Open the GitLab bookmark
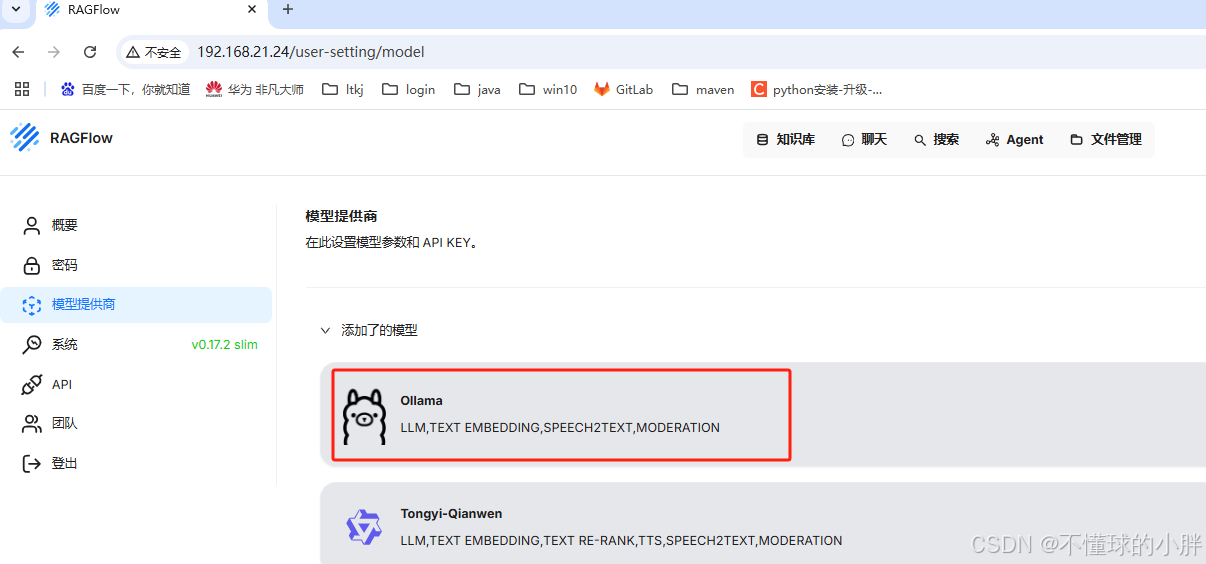 [x=623, y=89]
